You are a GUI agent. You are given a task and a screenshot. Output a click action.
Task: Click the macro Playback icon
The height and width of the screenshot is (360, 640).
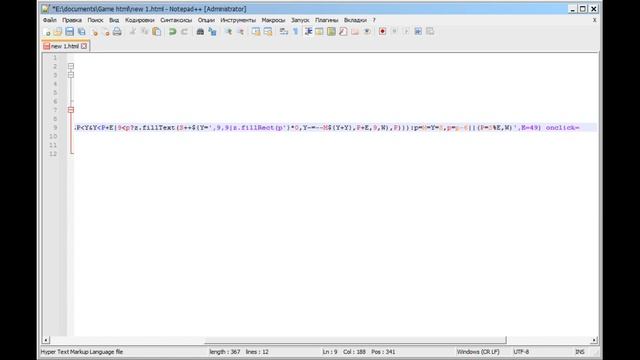pyautogui.click(x=406, y=31)
